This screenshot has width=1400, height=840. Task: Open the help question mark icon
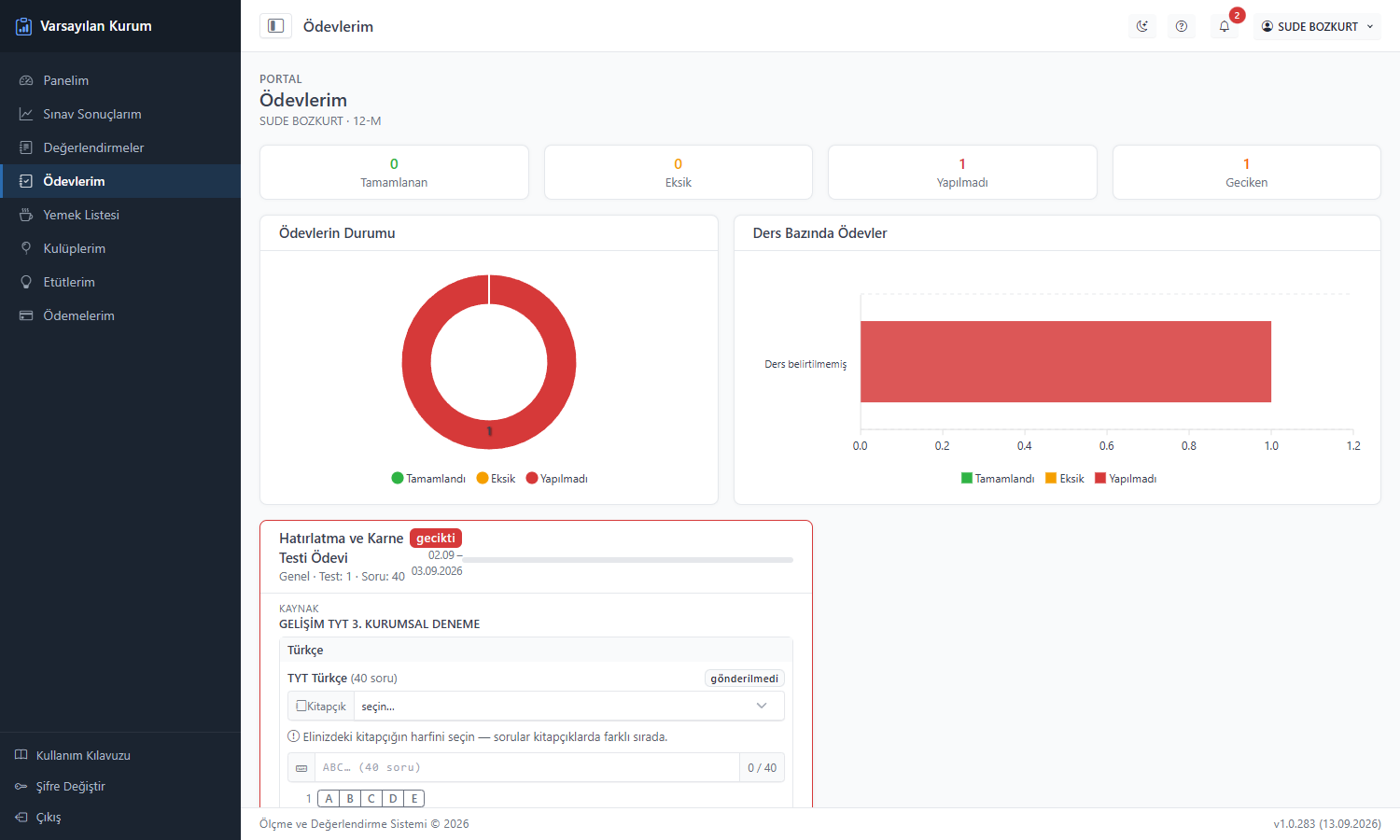pos(1182,26)
